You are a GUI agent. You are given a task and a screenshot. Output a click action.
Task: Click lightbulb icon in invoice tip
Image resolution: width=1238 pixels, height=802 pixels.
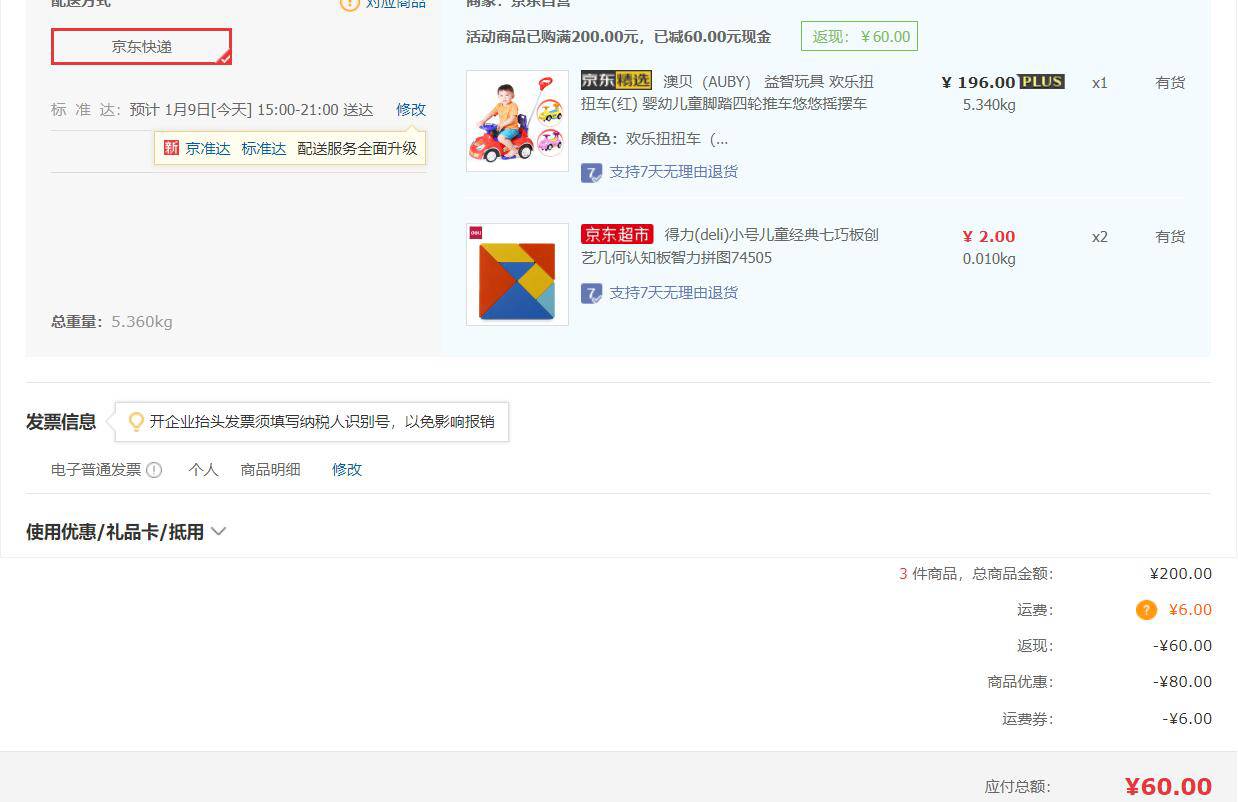[136, 422]
